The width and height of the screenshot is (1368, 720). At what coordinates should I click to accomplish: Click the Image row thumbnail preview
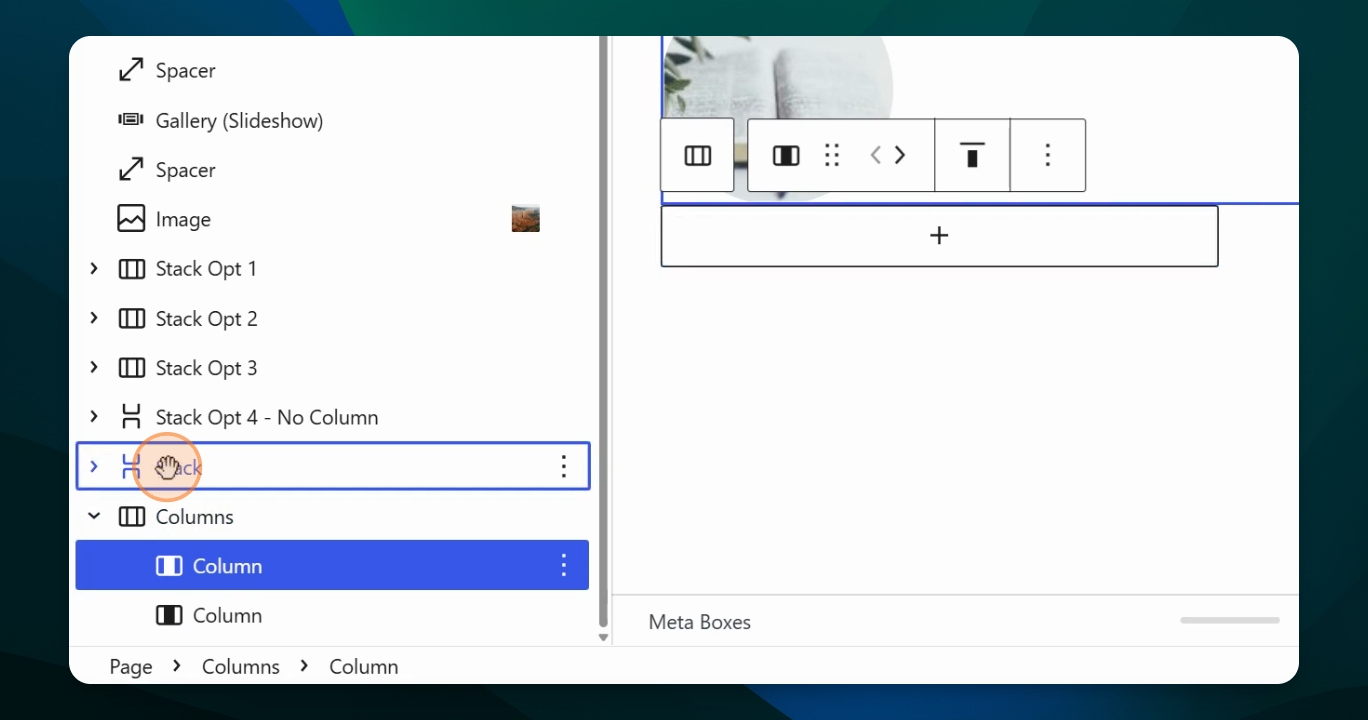pyautogui.click(x=526, y=219)
